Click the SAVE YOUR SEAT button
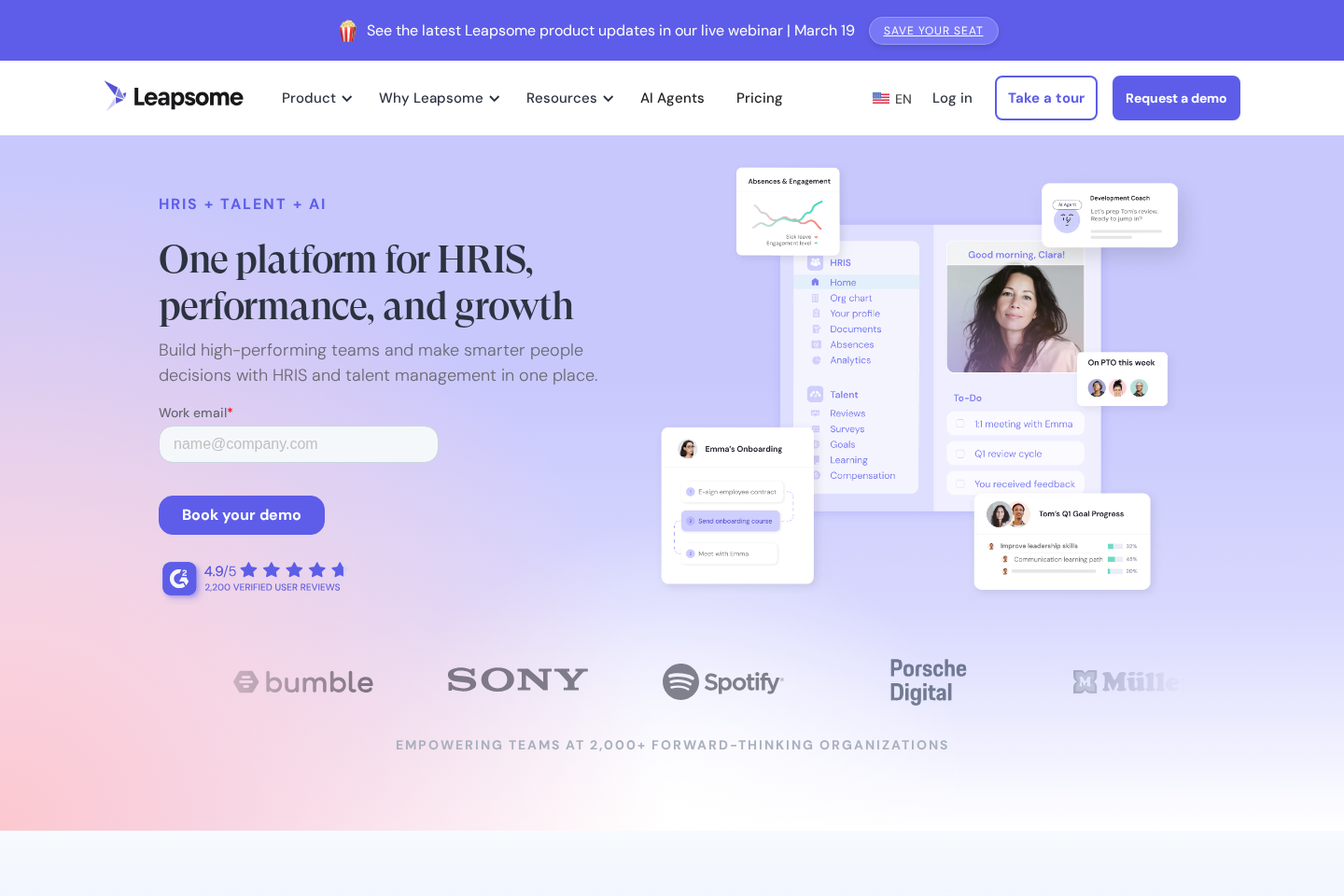This screenshot has width=1344, height=896. [933, 31]
